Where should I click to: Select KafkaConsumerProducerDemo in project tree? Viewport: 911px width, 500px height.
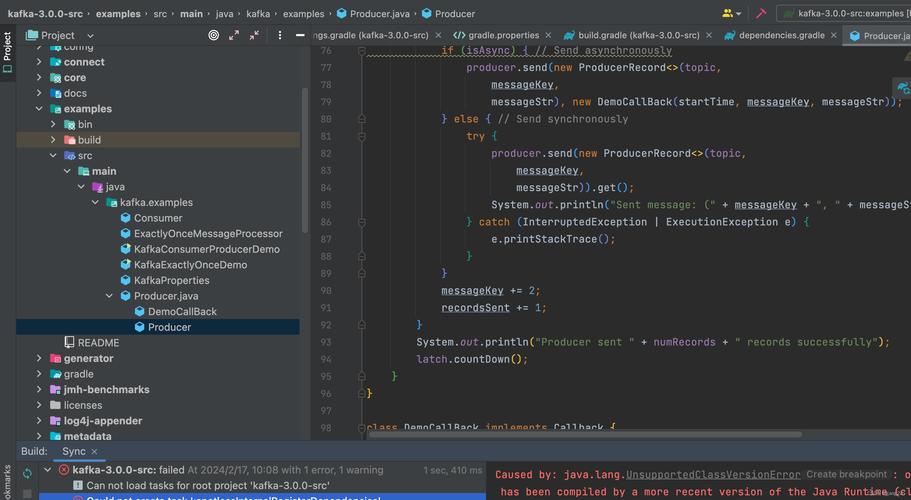click(206, 249)
